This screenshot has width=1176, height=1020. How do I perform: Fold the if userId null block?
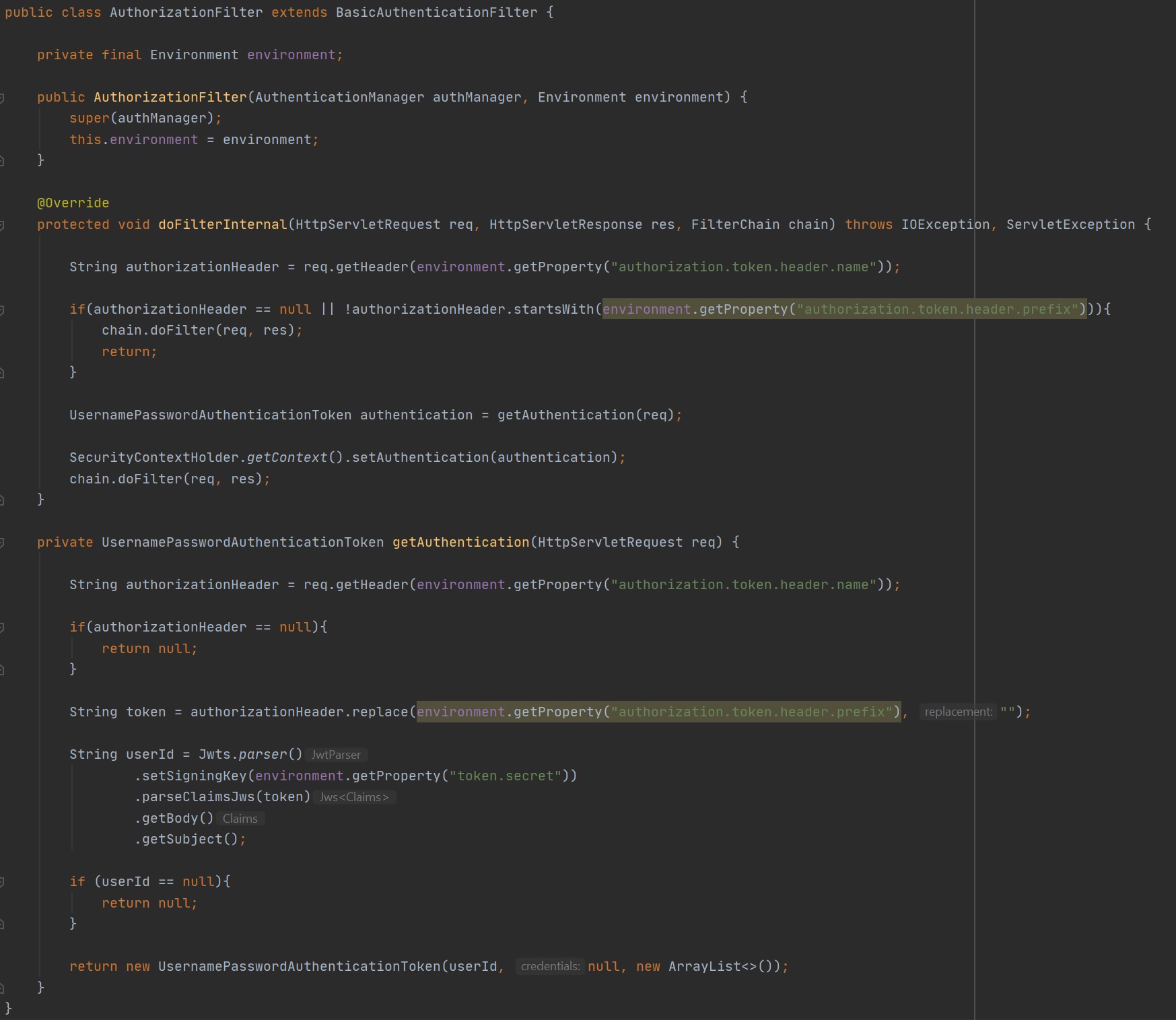click(2, 883)
